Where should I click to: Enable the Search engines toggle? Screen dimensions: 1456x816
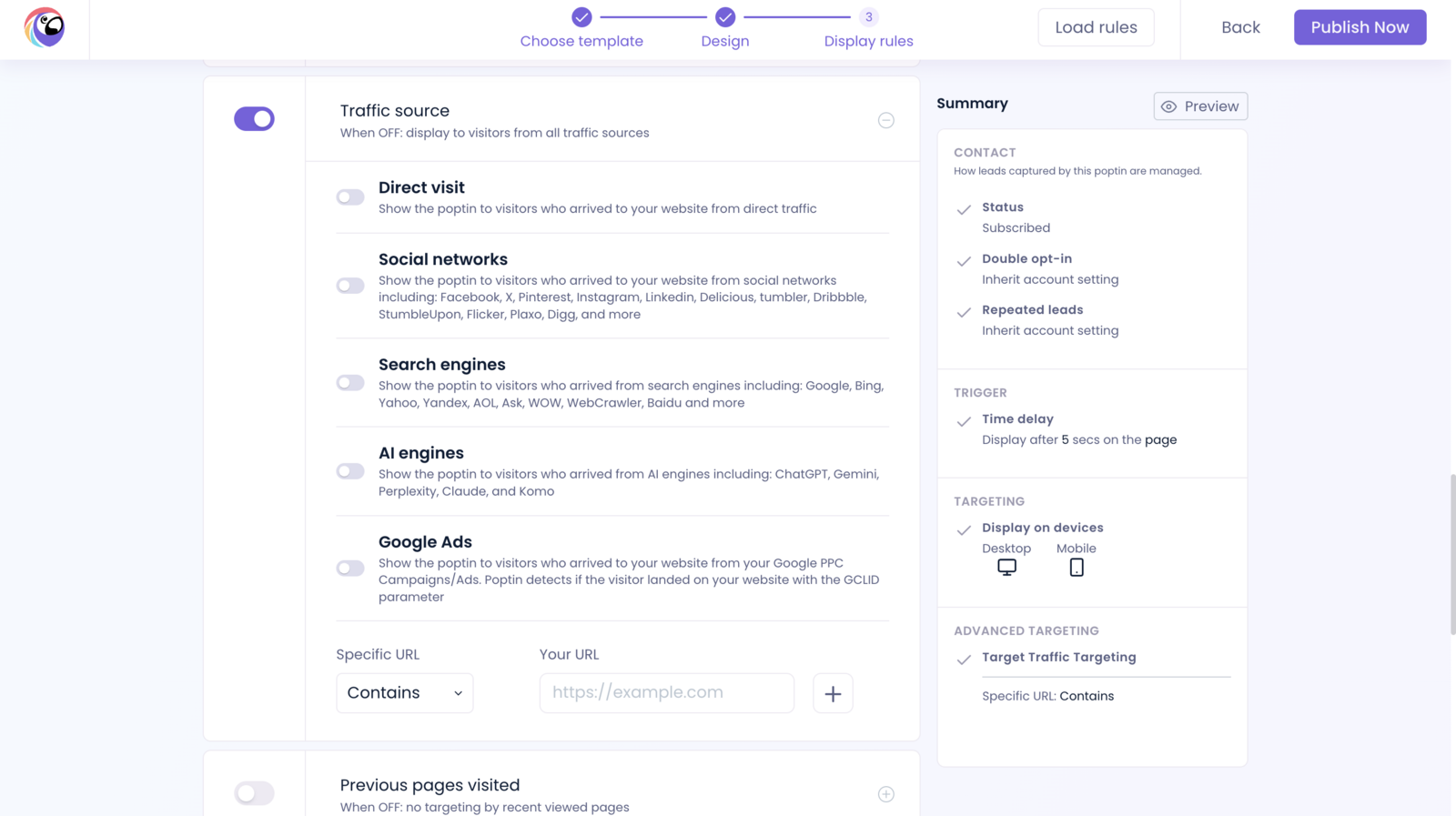tap(350, 383)
